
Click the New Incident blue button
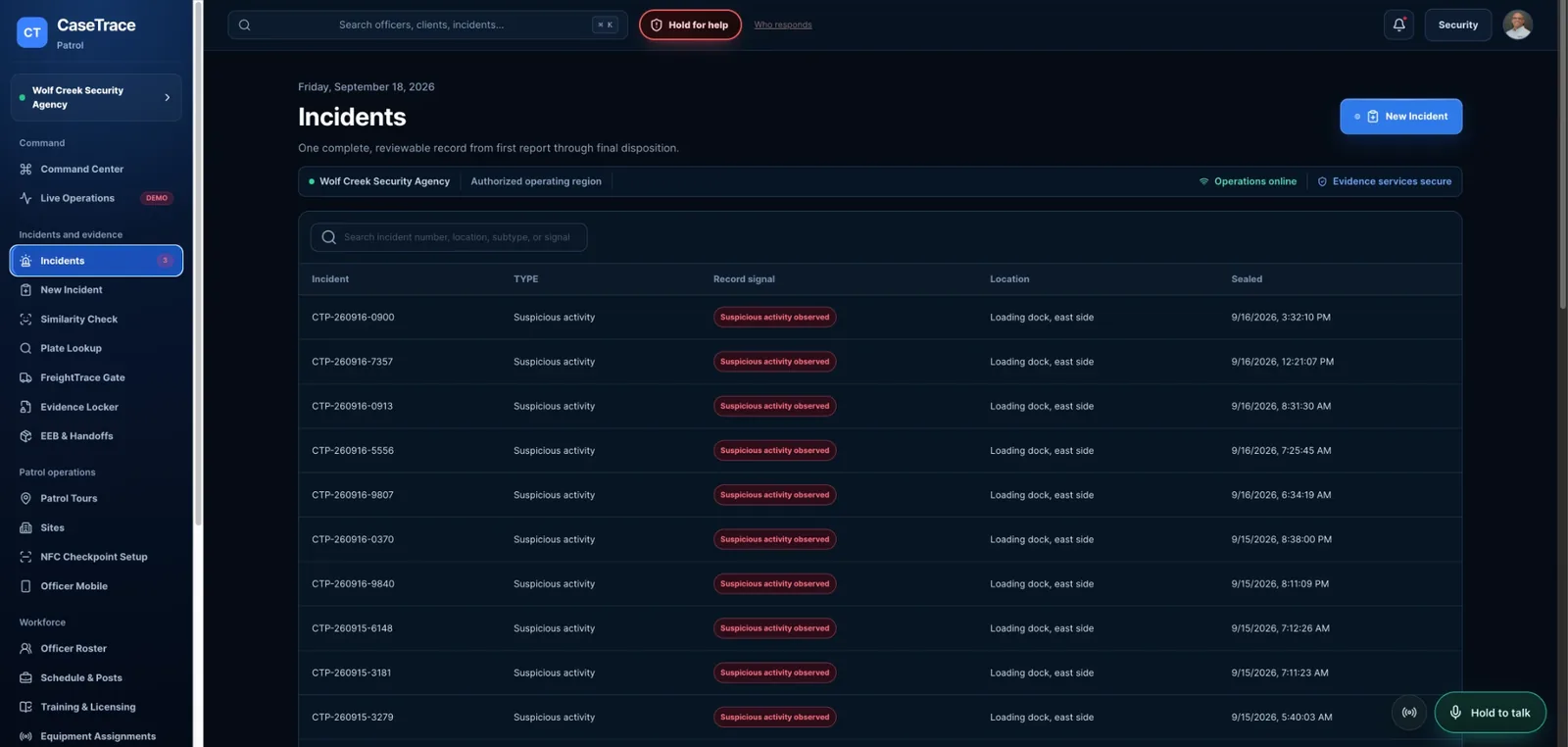1400,117
